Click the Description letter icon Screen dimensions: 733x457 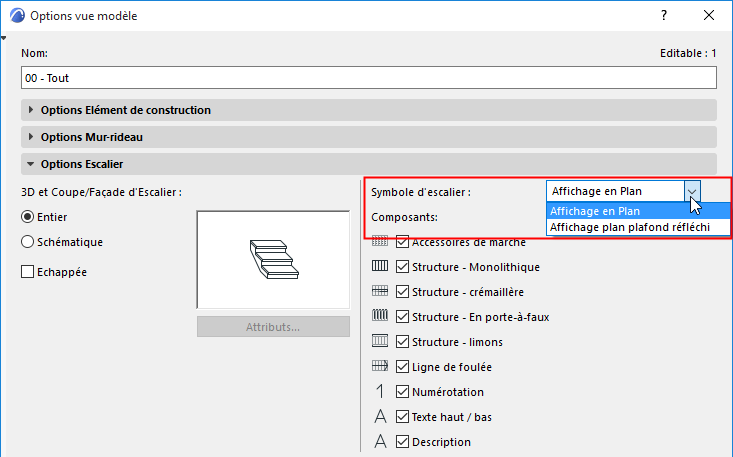tap(381, 441)
